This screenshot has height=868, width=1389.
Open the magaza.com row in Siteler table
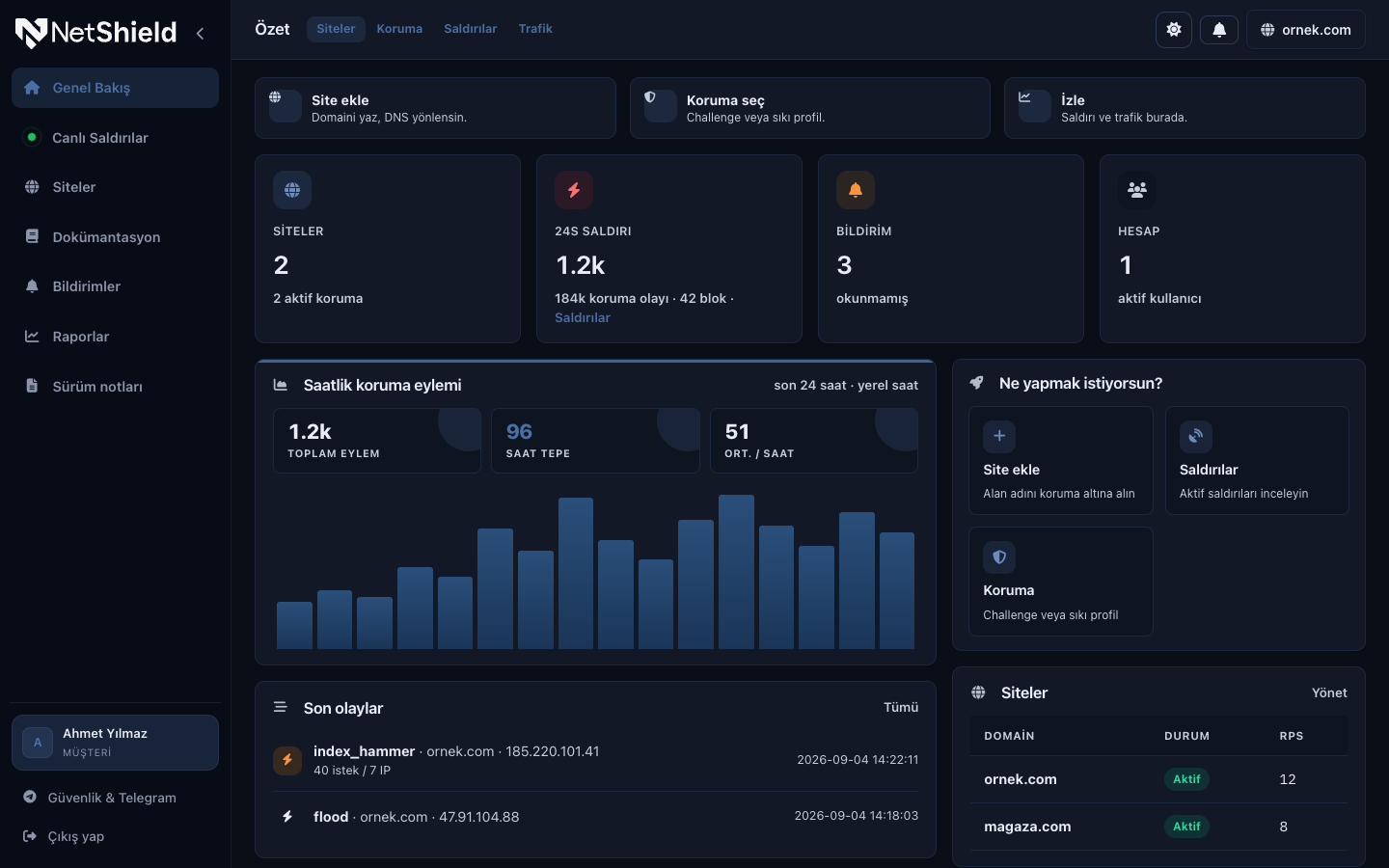point(1158,827)
